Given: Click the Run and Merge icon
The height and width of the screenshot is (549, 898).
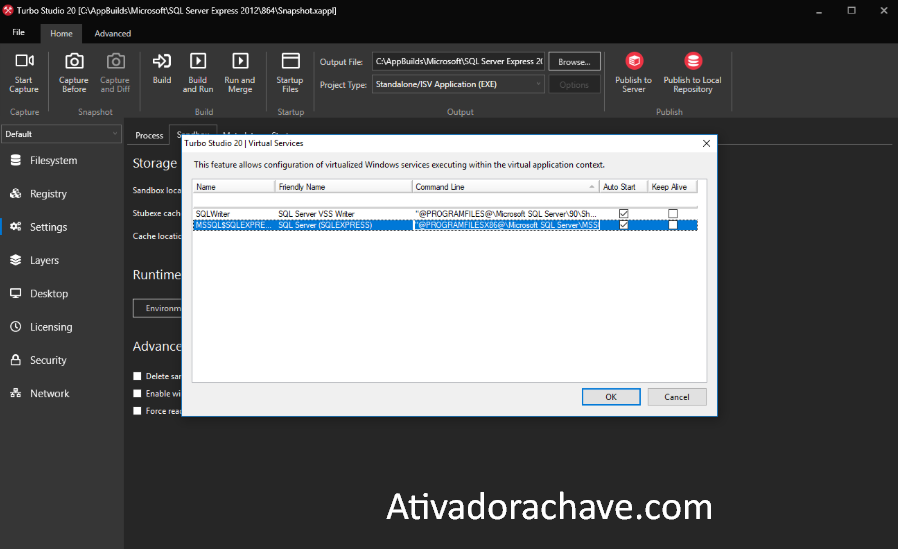Looking at the screenshot, I should click(x=239, y=62).
